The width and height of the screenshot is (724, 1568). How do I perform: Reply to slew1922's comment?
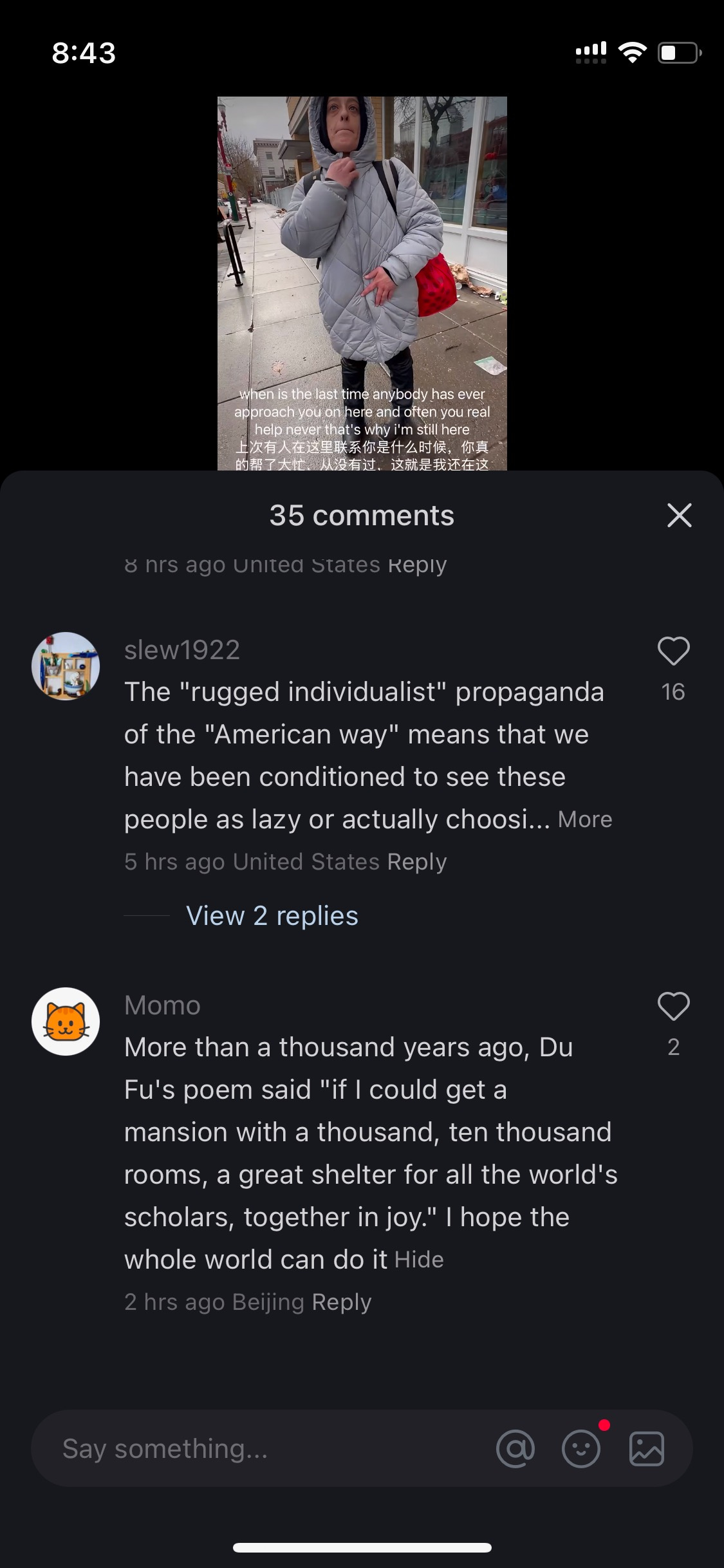pos(417,862)
